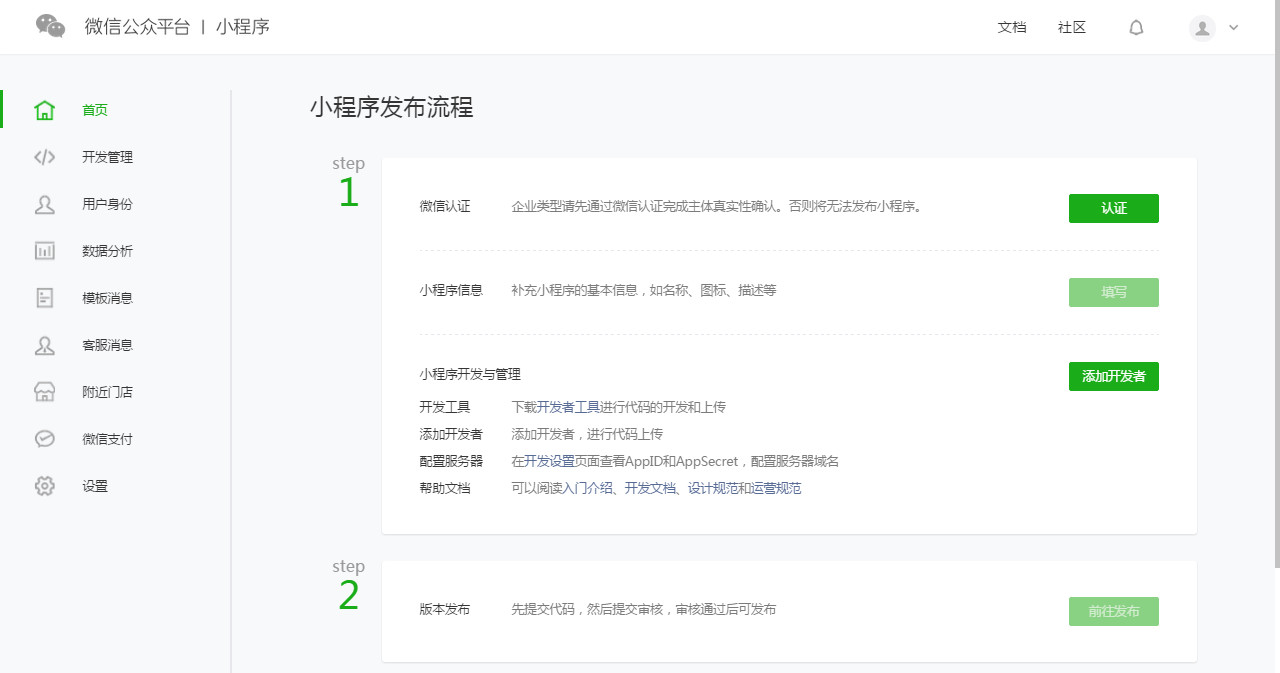
Task: Select 首页 home icon in sidebar
Action: tap(44, 110)
